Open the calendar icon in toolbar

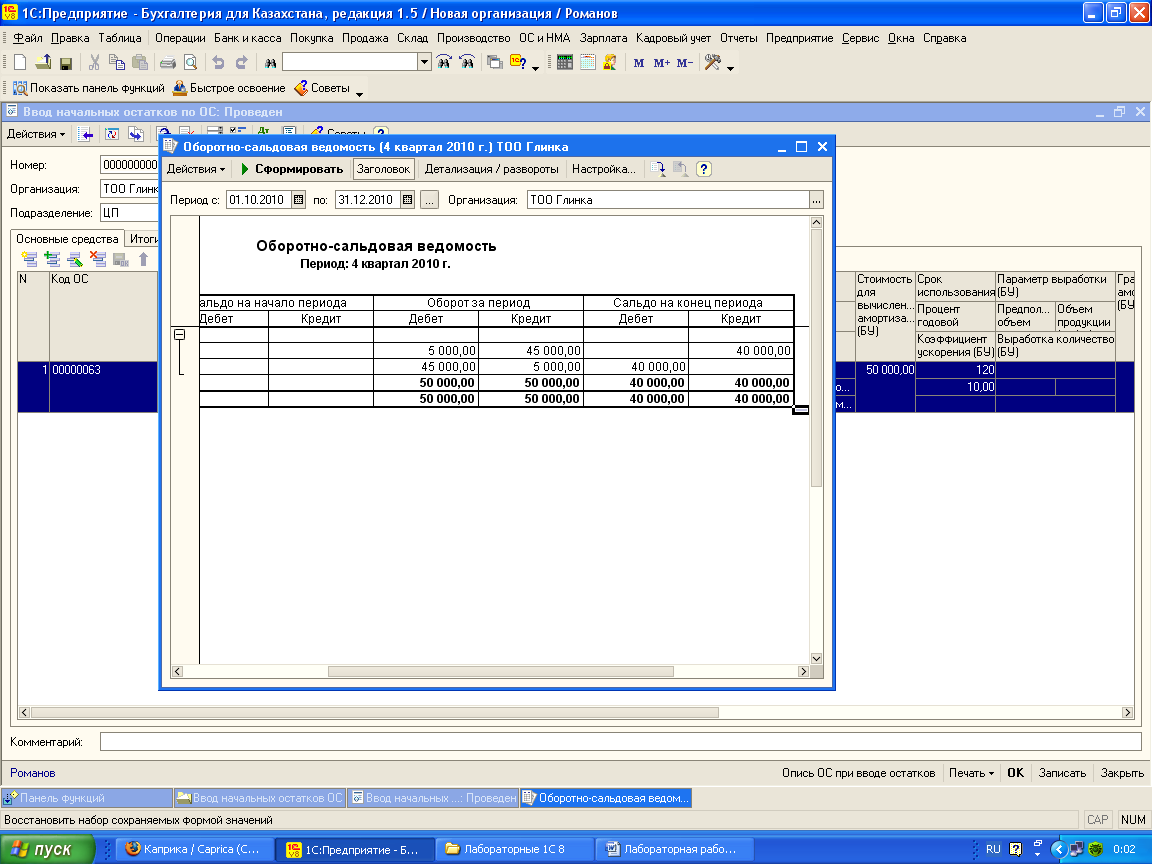click(x=587, y=62)
